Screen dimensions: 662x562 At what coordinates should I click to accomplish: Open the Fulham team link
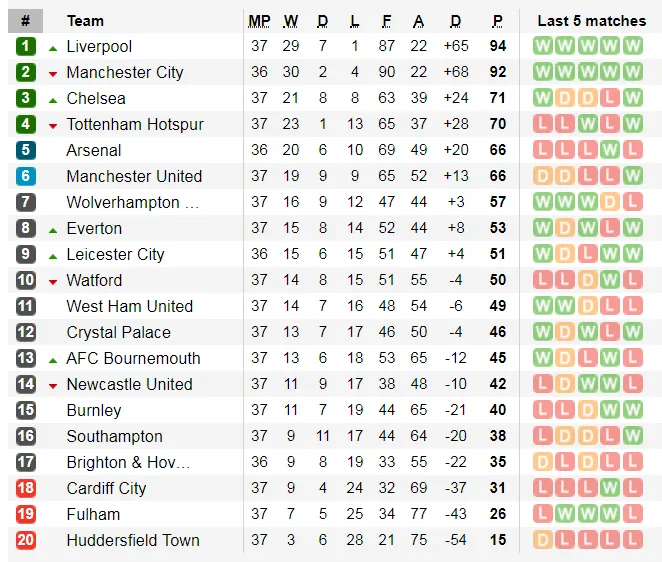point(93,514)
